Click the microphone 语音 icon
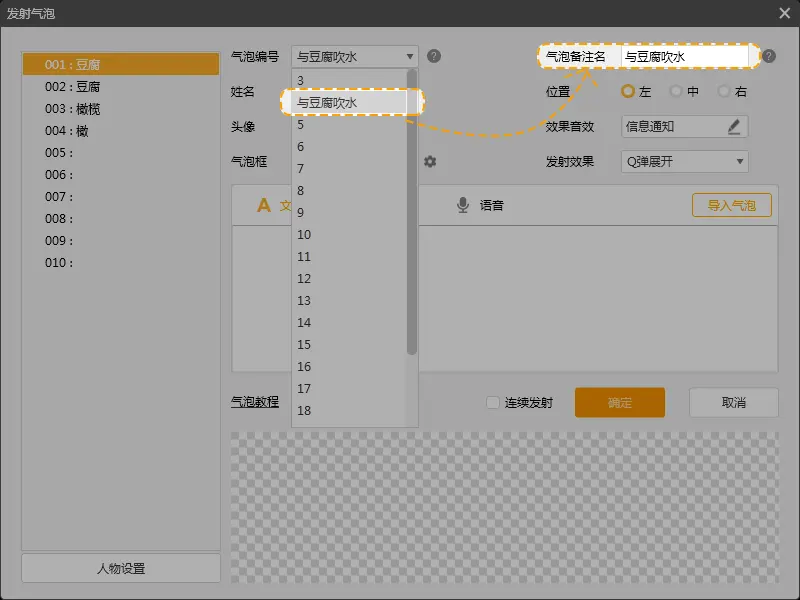The image size is (800, 600). 463,205
